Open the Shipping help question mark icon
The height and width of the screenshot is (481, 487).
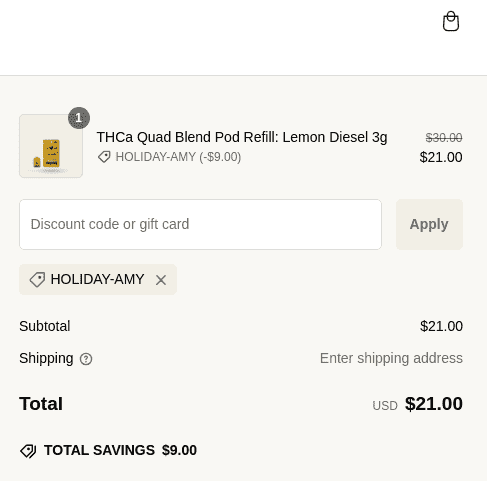pos(86,359)
